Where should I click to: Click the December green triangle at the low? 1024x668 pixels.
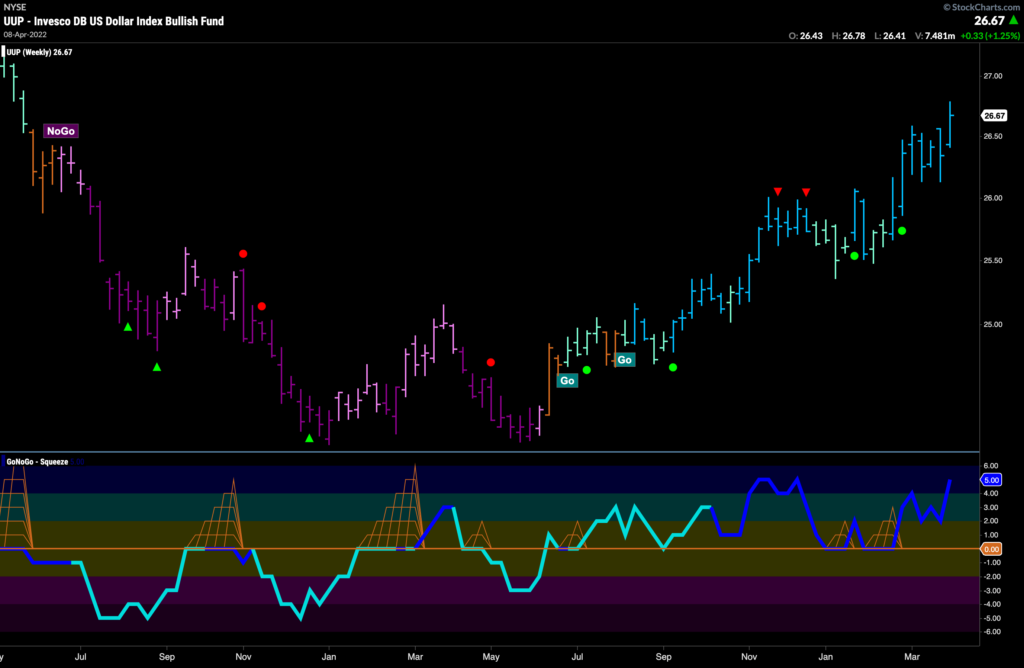point(310,438)
